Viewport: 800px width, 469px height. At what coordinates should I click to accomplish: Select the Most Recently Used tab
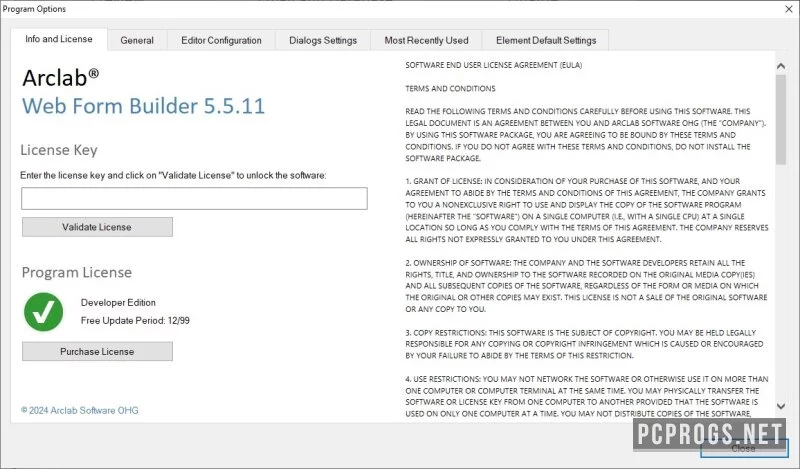point(426,40)
